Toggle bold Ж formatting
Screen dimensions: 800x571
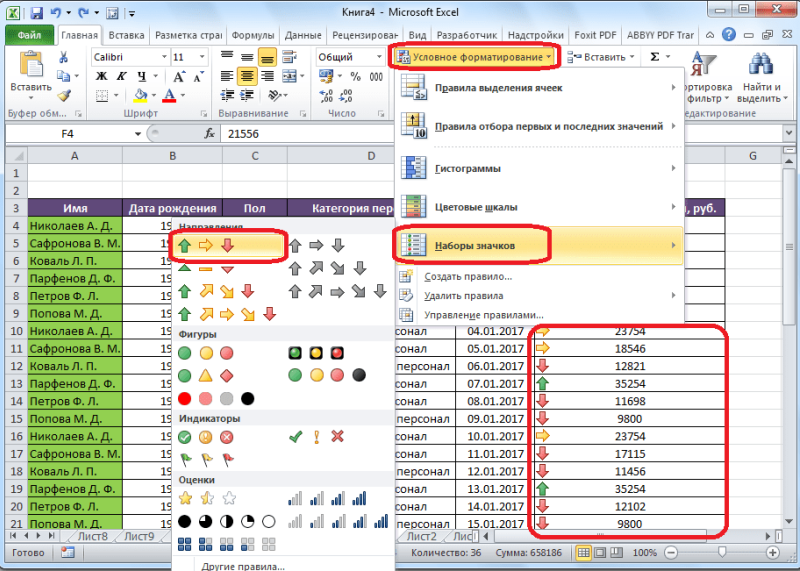(102, 77)
